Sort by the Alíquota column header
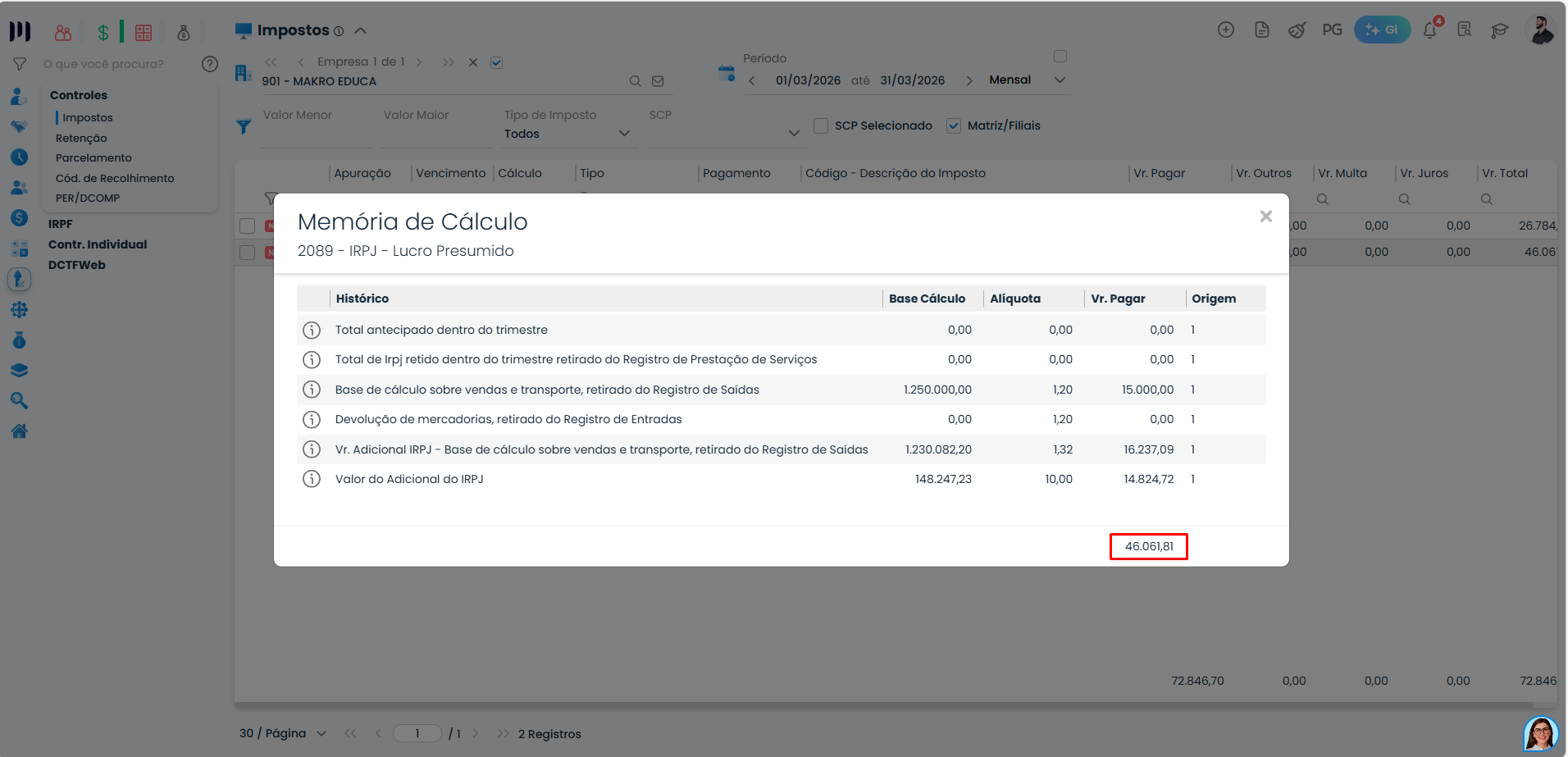This screenshot has width=1568, height=757. pyautogui.click(x=1015, y=299)
